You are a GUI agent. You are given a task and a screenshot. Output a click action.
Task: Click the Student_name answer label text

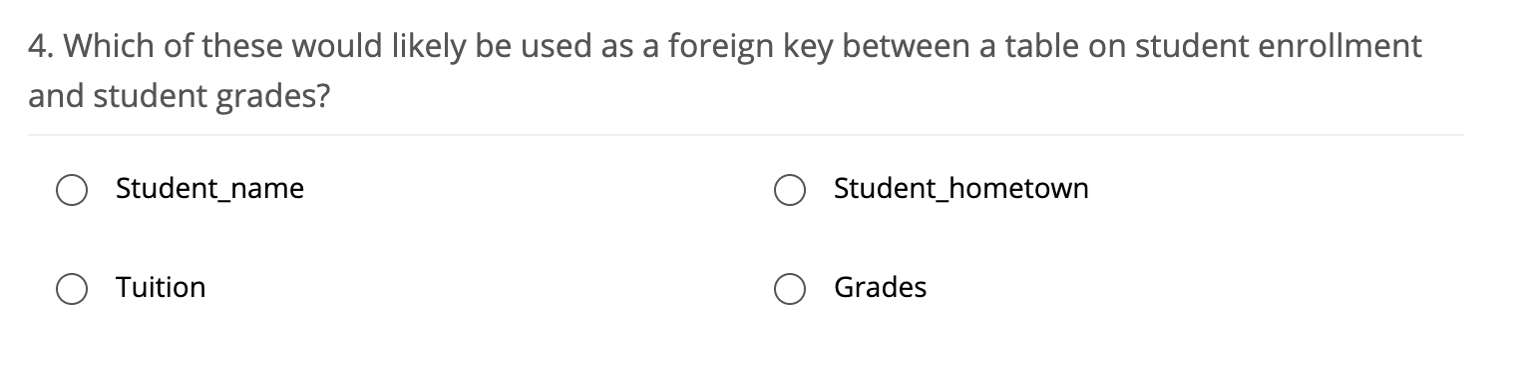pos(210,188)
